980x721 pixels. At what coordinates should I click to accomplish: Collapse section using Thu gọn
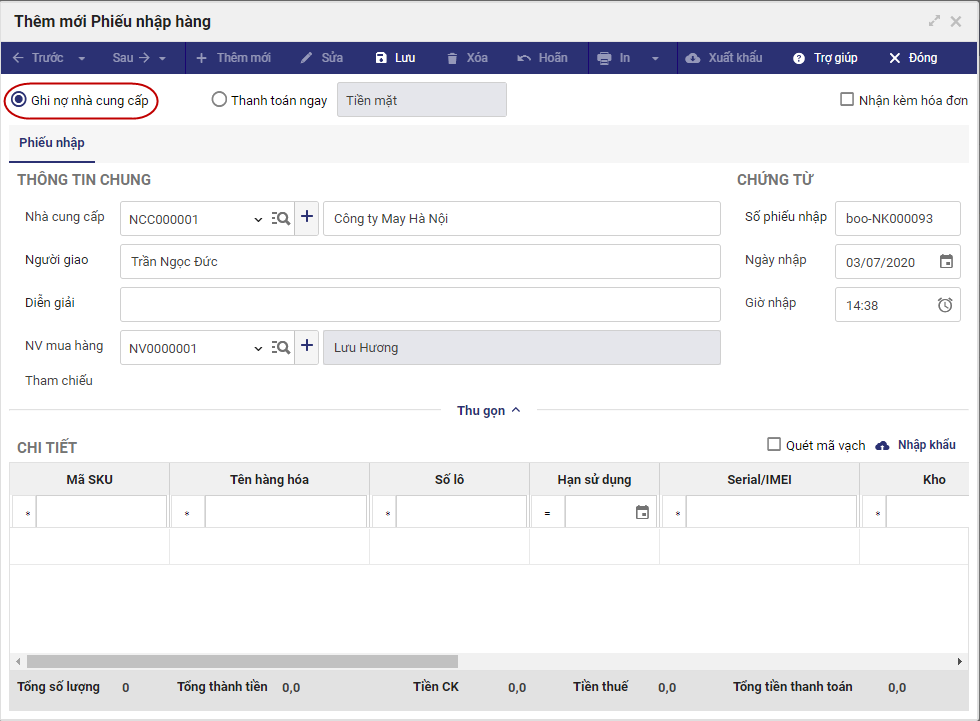[x=489, y=410]
